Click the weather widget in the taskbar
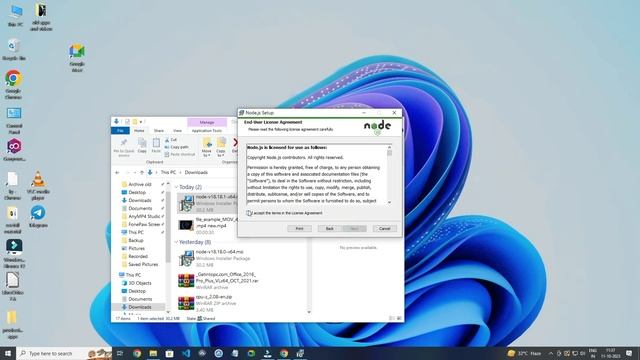The height and width of the screenshot is (360, 640). [524, 353]
